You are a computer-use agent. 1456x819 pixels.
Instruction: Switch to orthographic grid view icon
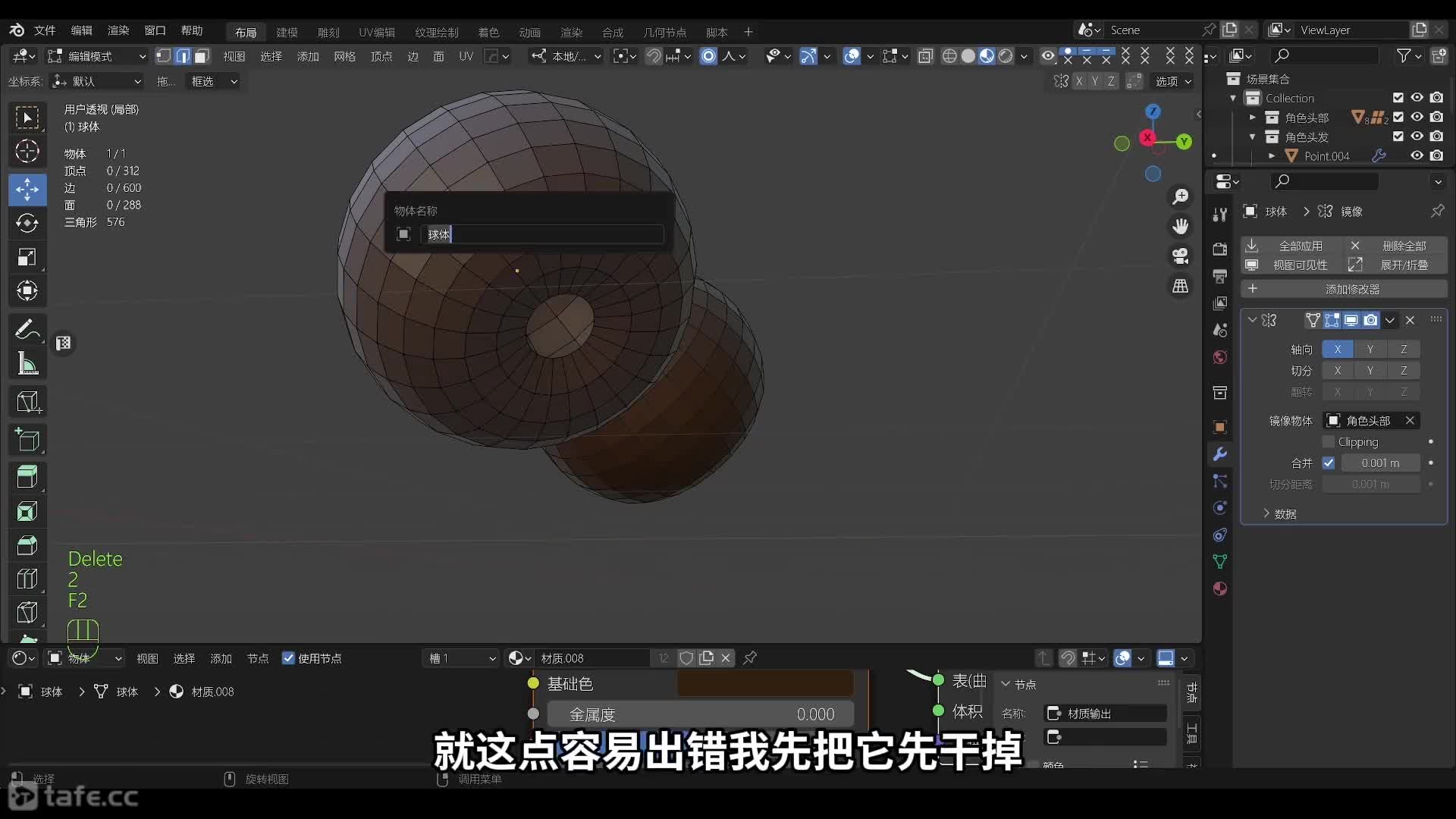pos(1180,286)
